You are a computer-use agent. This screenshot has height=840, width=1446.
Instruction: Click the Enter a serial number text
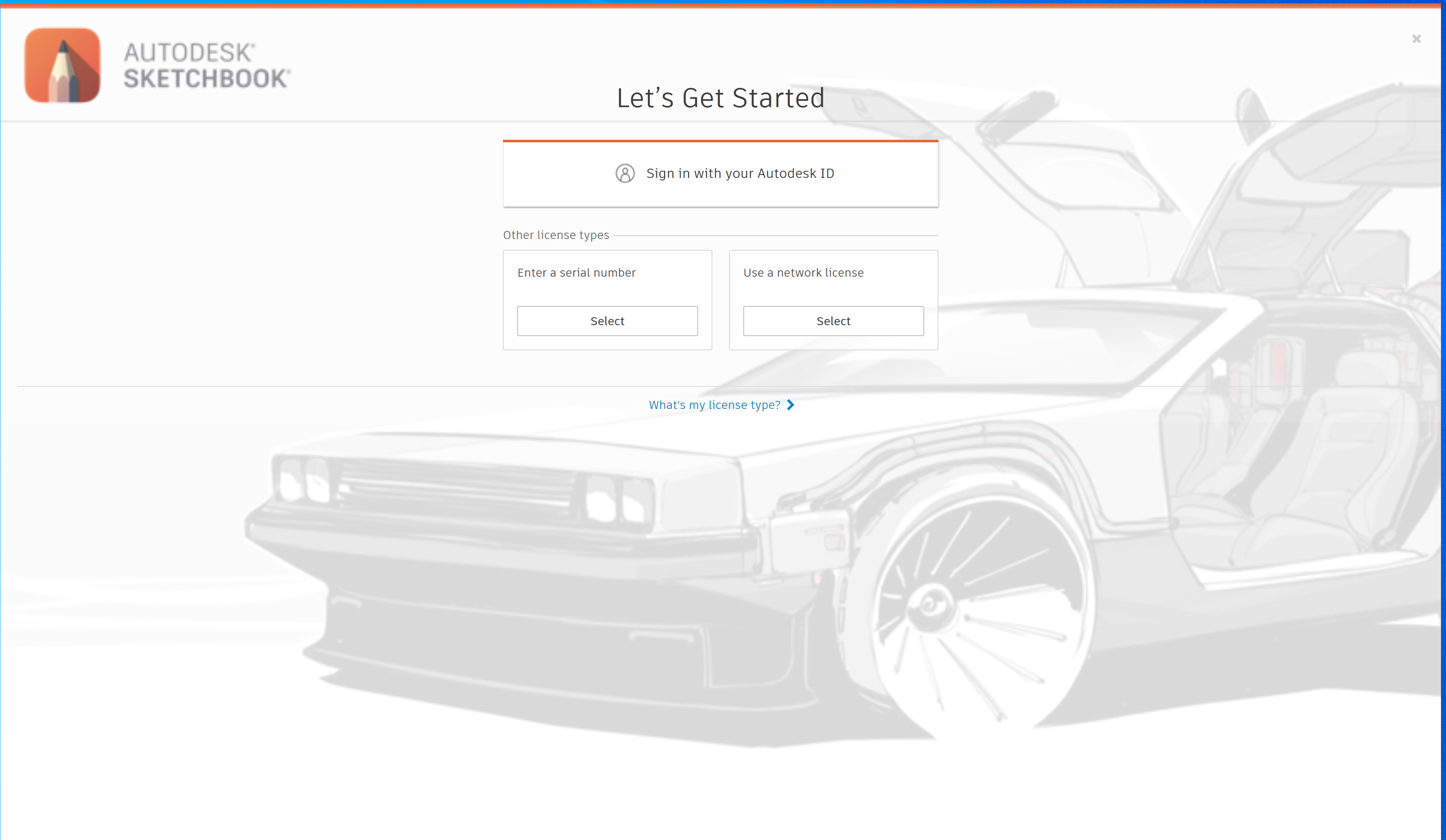pos(577,273)
